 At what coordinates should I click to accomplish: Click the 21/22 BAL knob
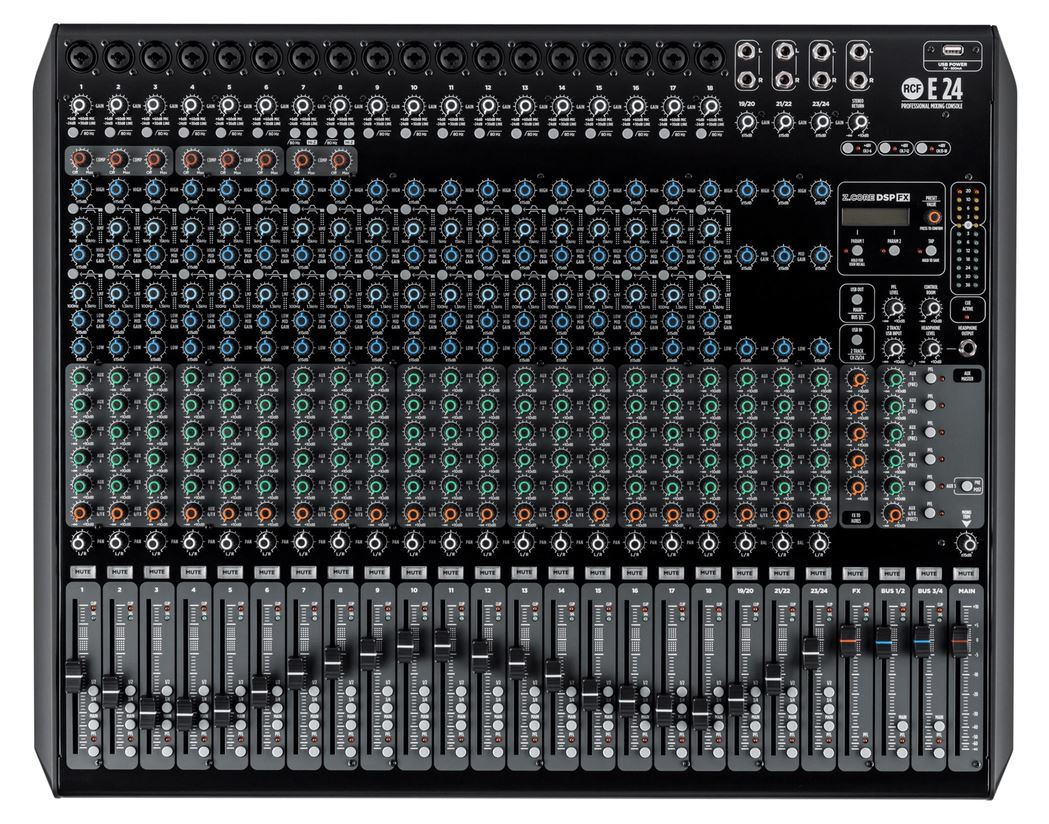pos(783,542)
